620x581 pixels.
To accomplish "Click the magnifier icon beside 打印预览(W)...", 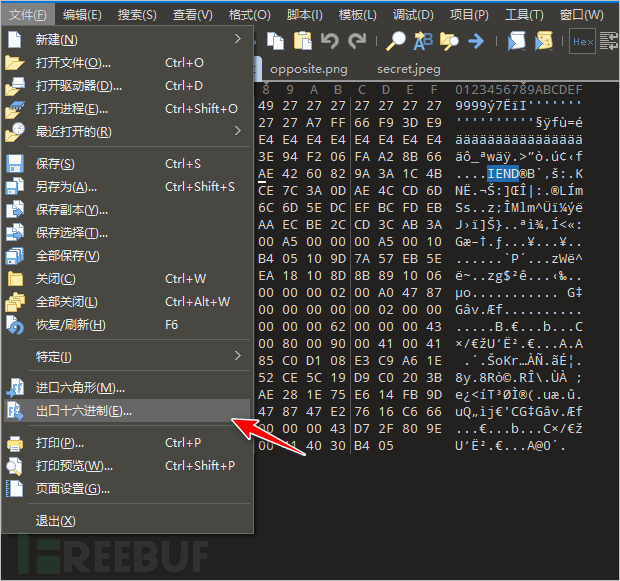I will (15, 466).
